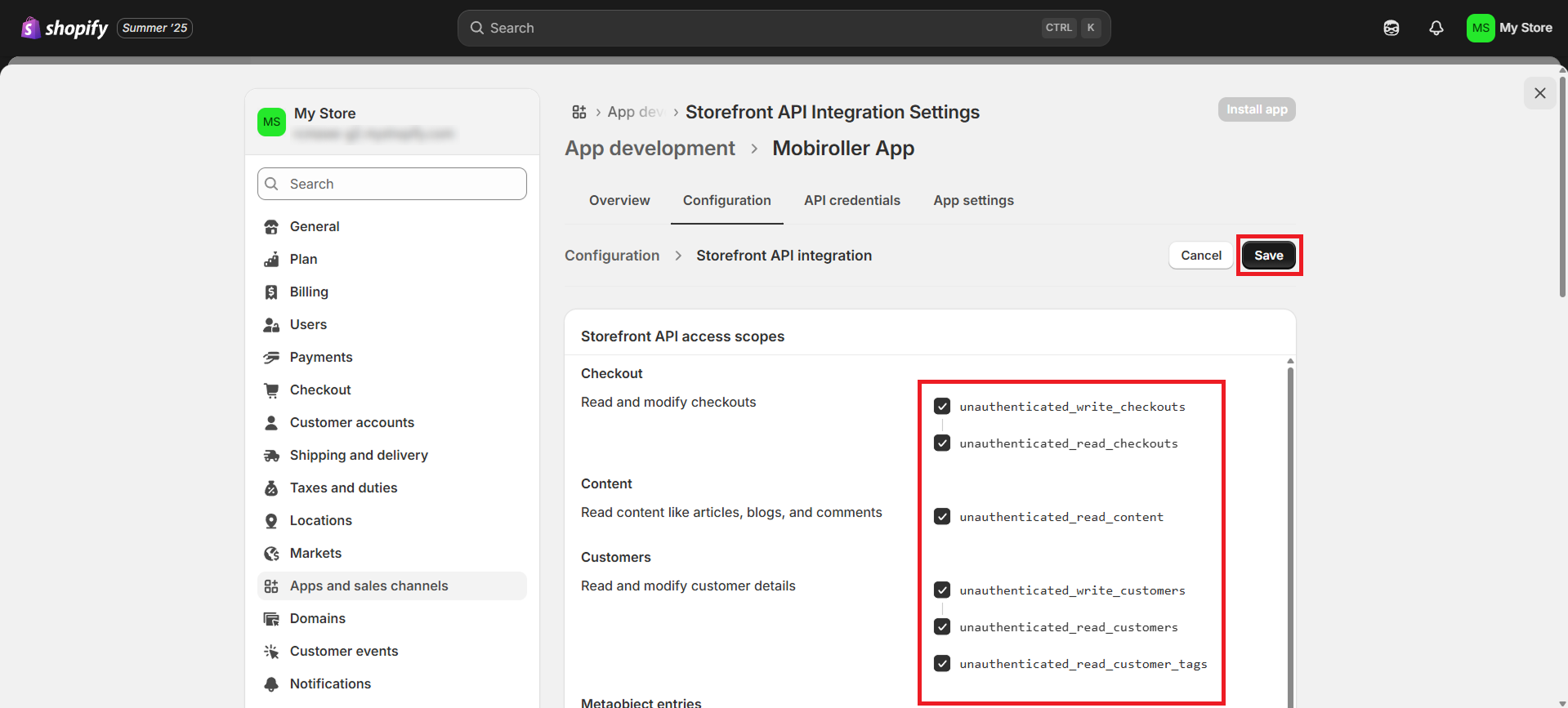
Task: Click the sidebar search magnifier icon
Action: point(272,184)
